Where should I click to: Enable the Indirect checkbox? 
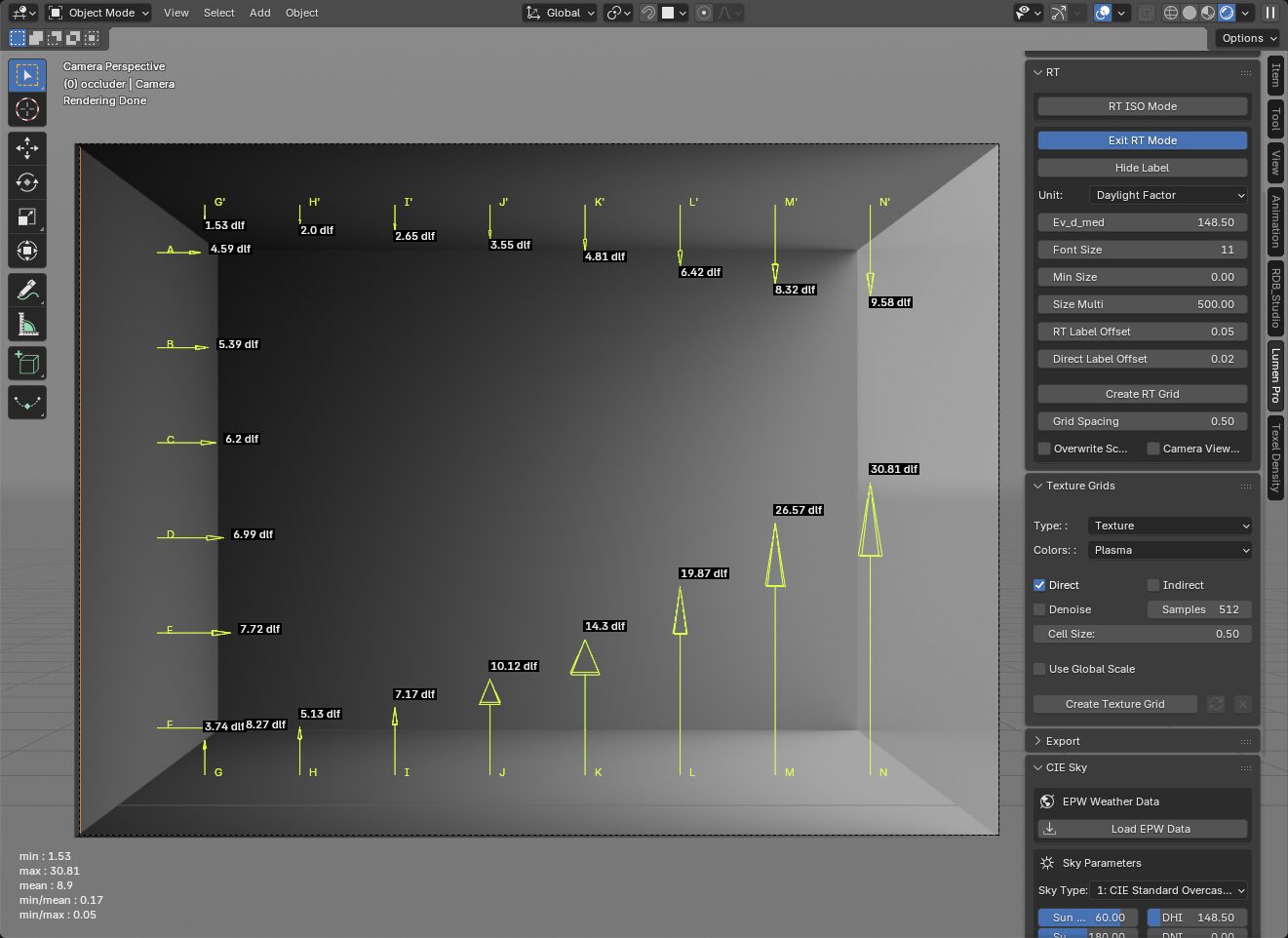tap(1153, 585)
